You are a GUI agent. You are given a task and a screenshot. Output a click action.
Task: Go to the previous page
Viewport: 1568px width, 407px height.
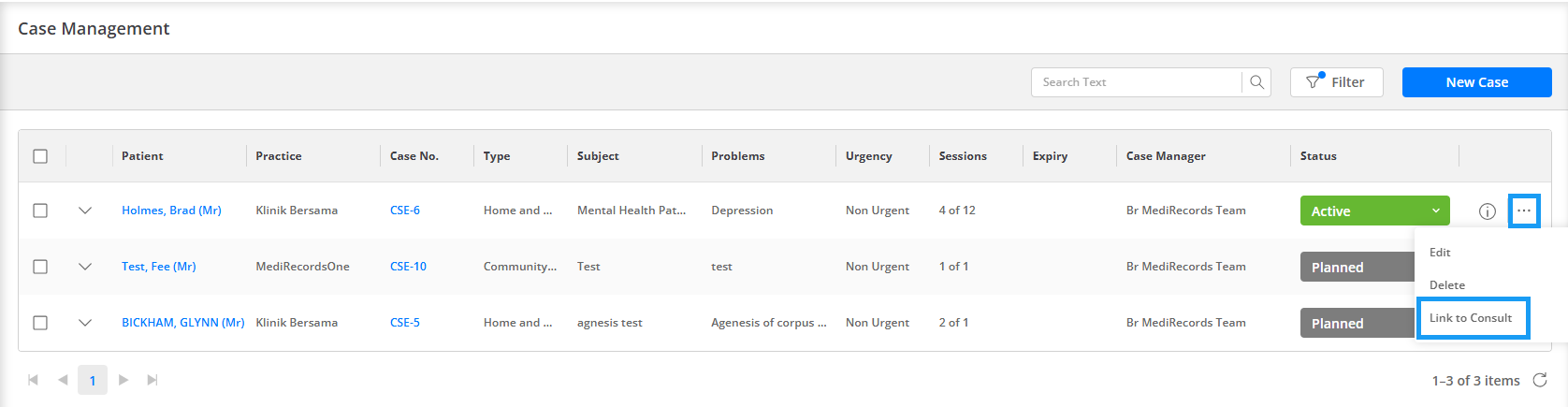pos(63,380)
